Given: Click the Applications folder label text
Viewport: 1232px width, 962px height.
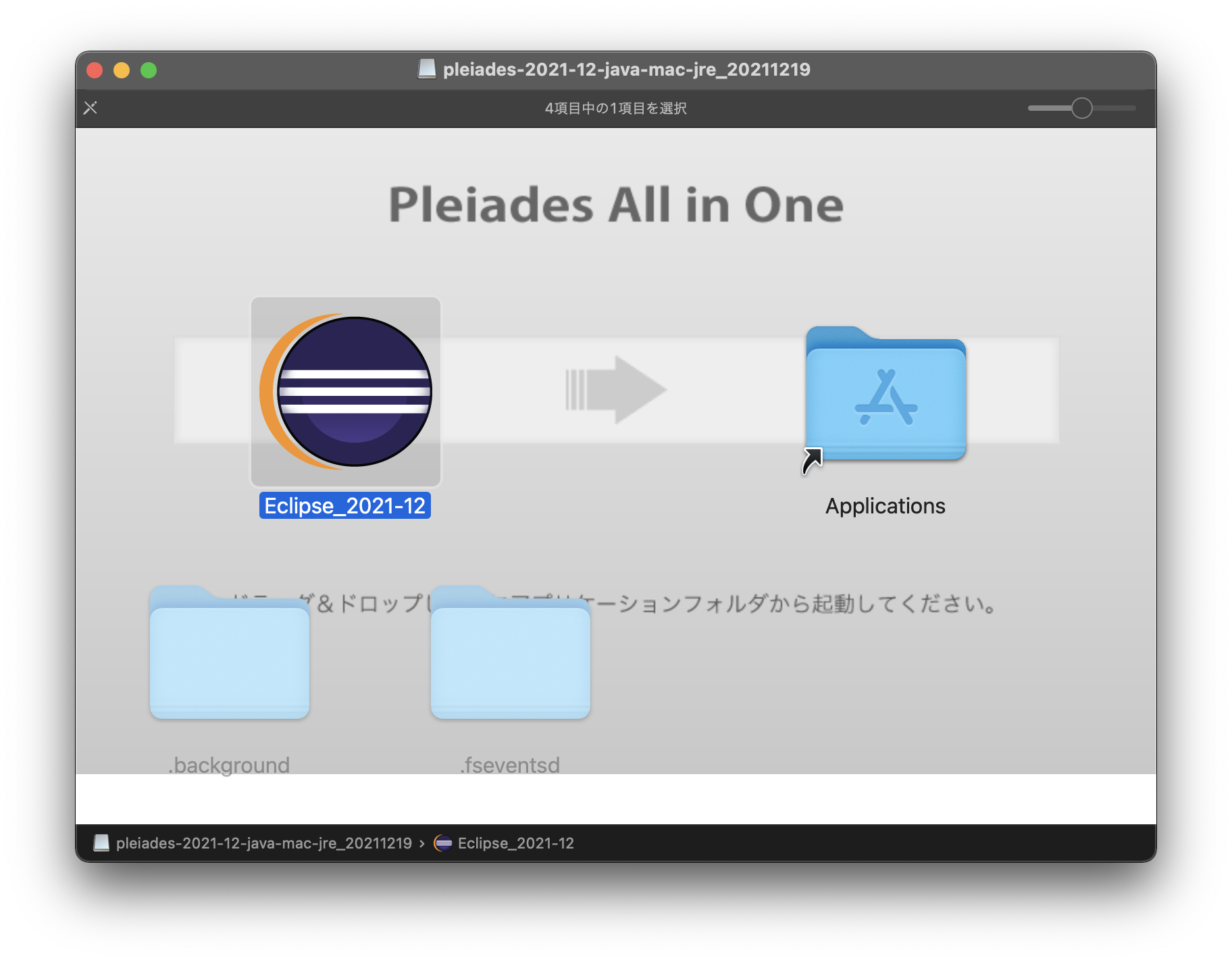Looking at the screenshot, I should tap(885, 505).
